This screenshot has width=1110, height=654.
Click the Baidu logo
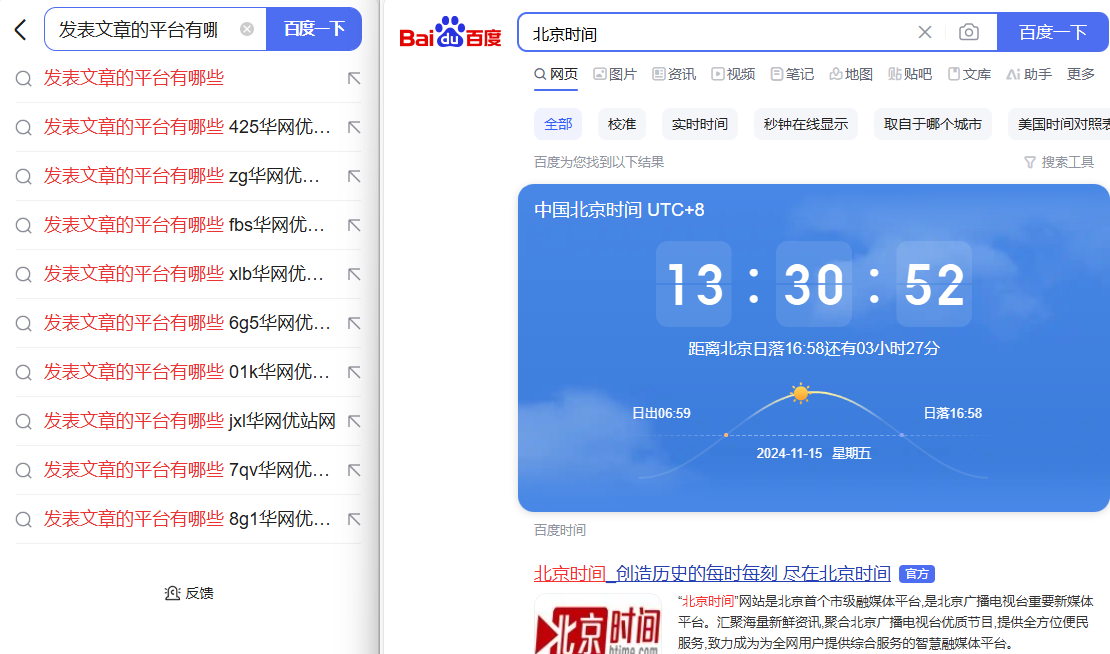pyautogui.click(x=450, y=33)
